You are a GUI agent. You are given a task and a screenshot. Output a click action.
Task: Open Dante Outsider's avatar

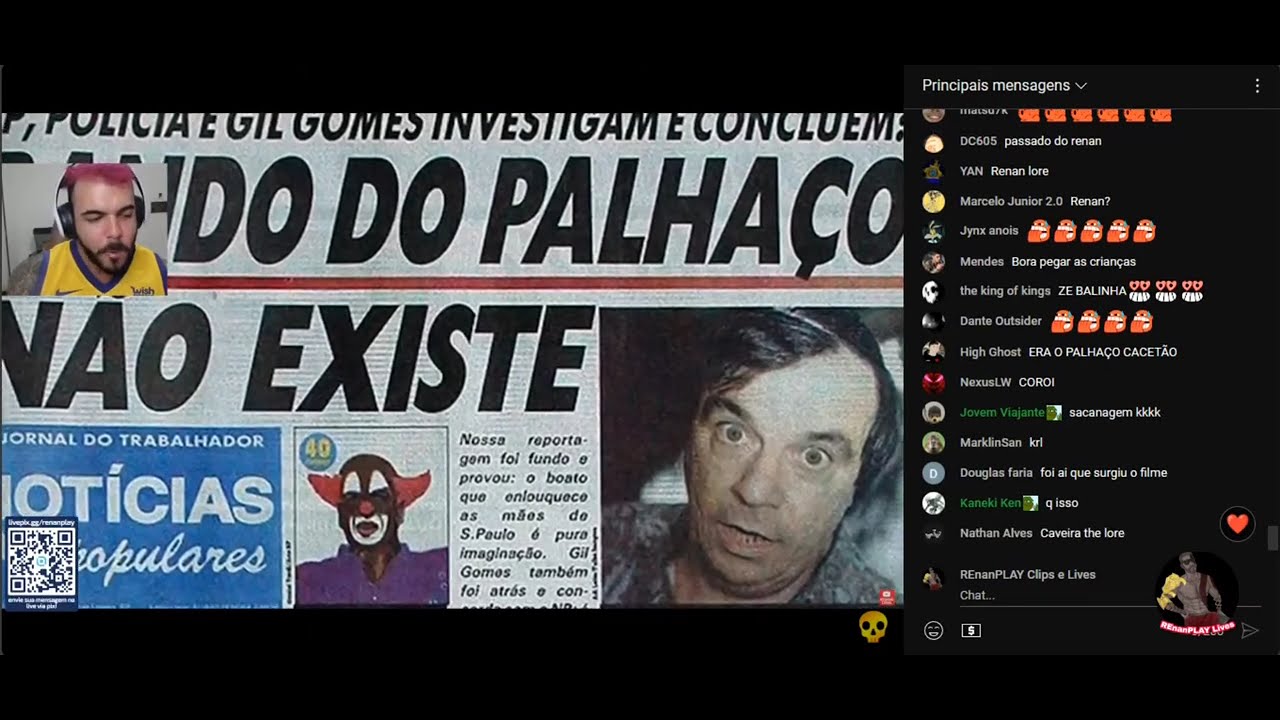[933, 321]
